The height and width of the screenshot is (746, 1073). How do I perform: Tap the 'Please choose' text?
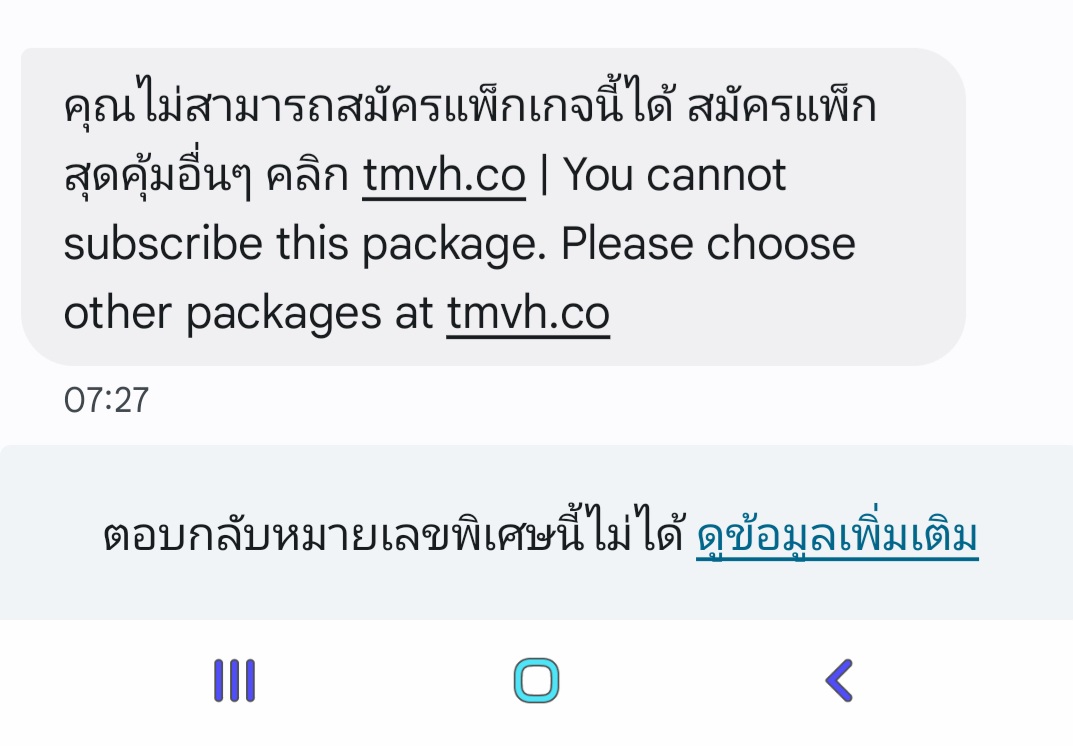point(708,244)
